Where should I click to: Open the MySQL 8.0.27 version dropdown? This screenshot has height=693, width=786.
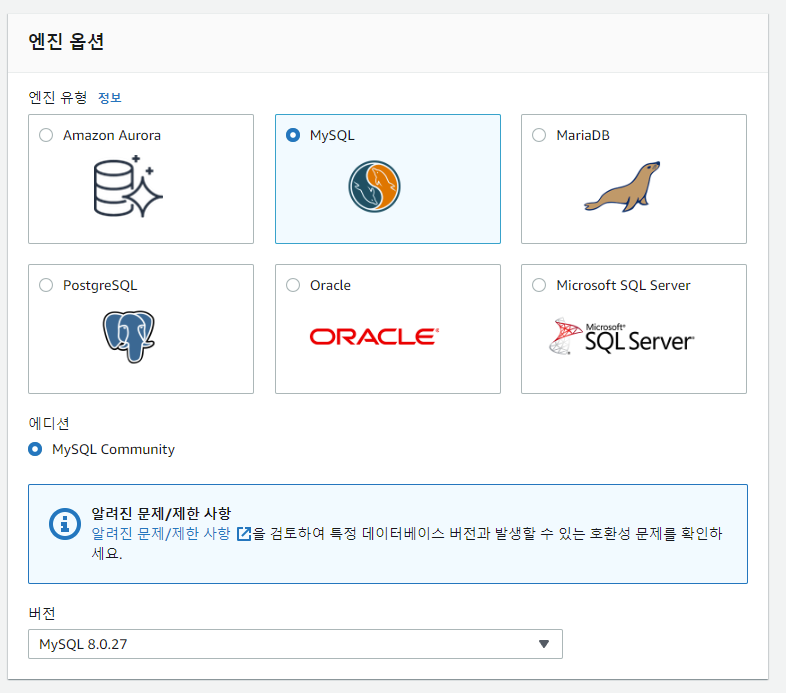coord(295,644)
